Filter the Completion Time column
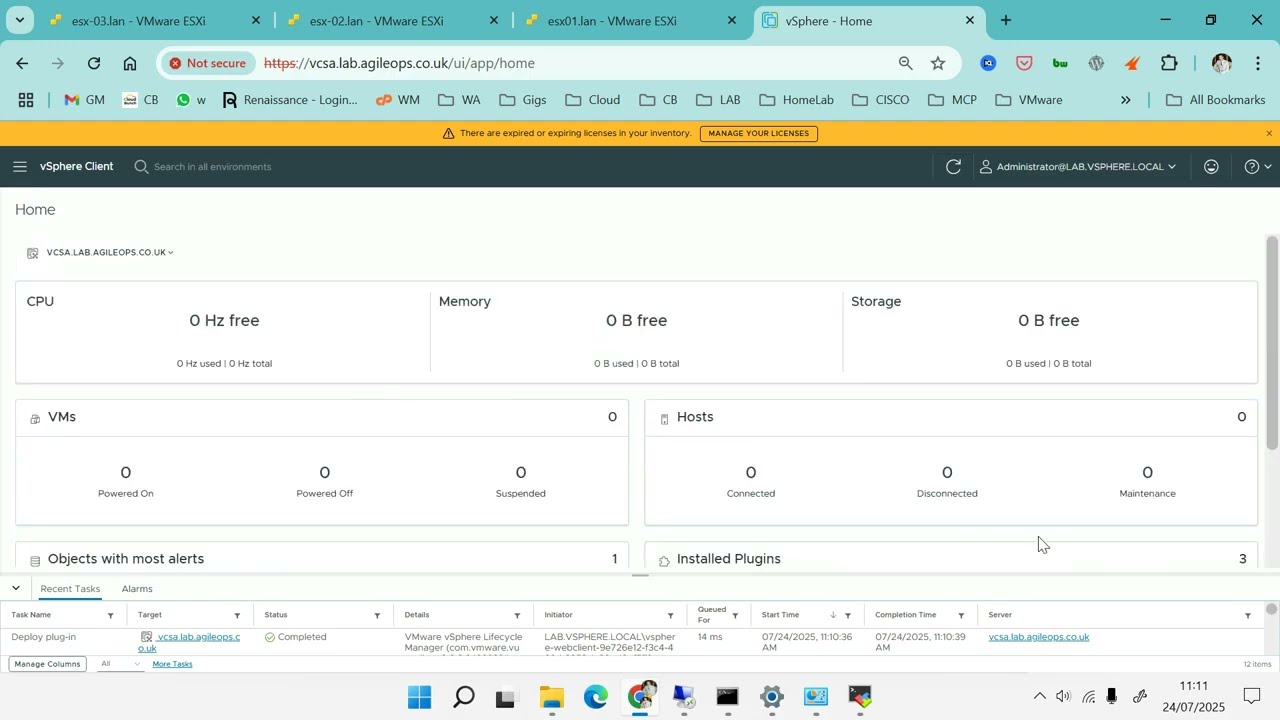This screenshot has width=1280, height=720. [961, 616]
